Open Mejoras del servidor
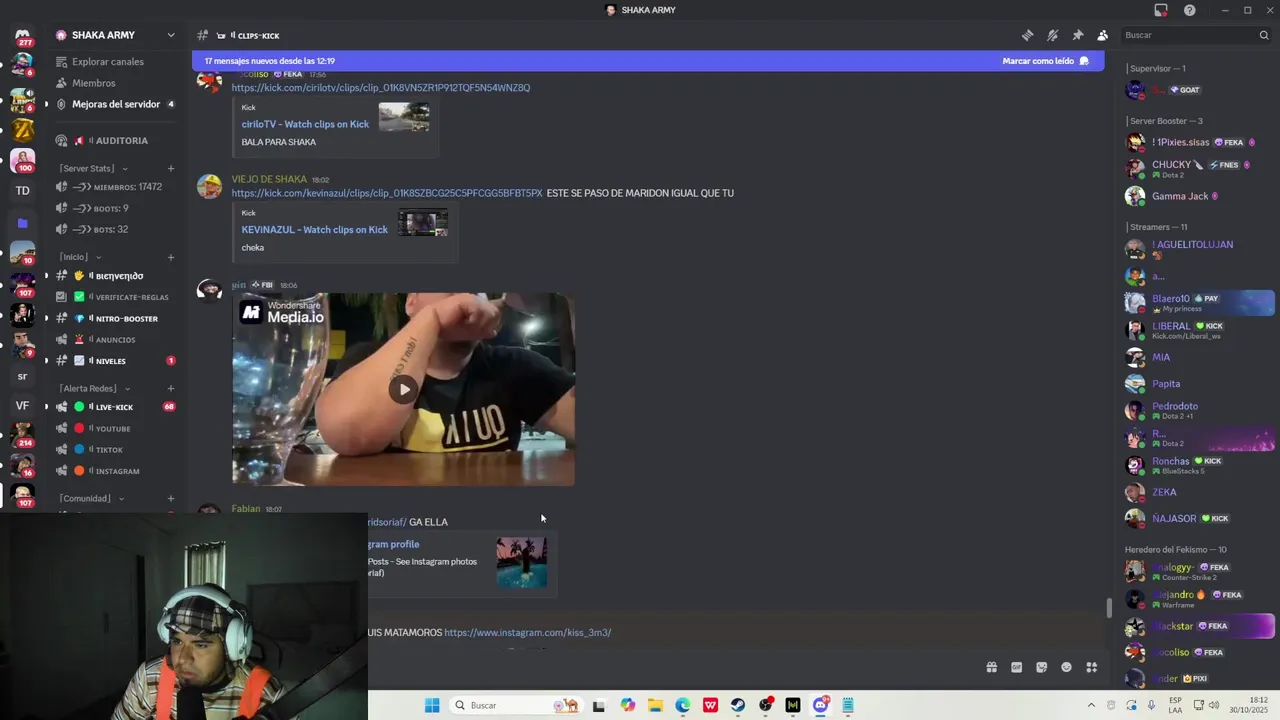This screenshot has width=1280, height=720. point(116,104)
